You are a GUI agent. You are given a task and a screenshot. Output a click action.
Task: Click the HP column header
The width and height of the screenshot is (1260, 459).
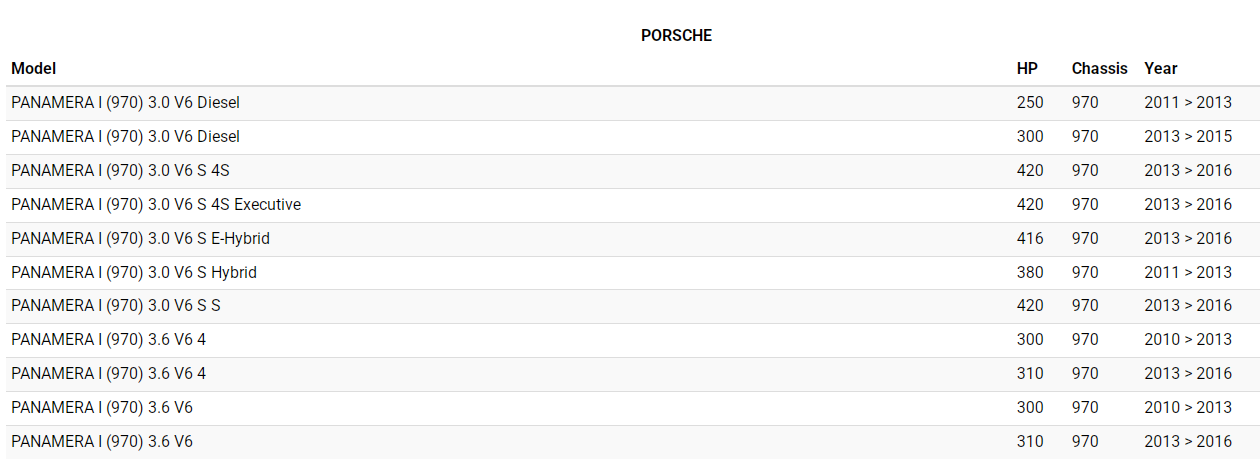coord(1027,69)
